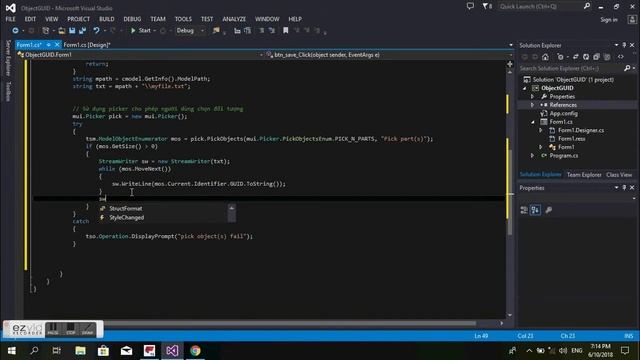Switch to the Form1.cs [Design] tab
Screen dimensions: 640x360
click(x=87, y=45)
